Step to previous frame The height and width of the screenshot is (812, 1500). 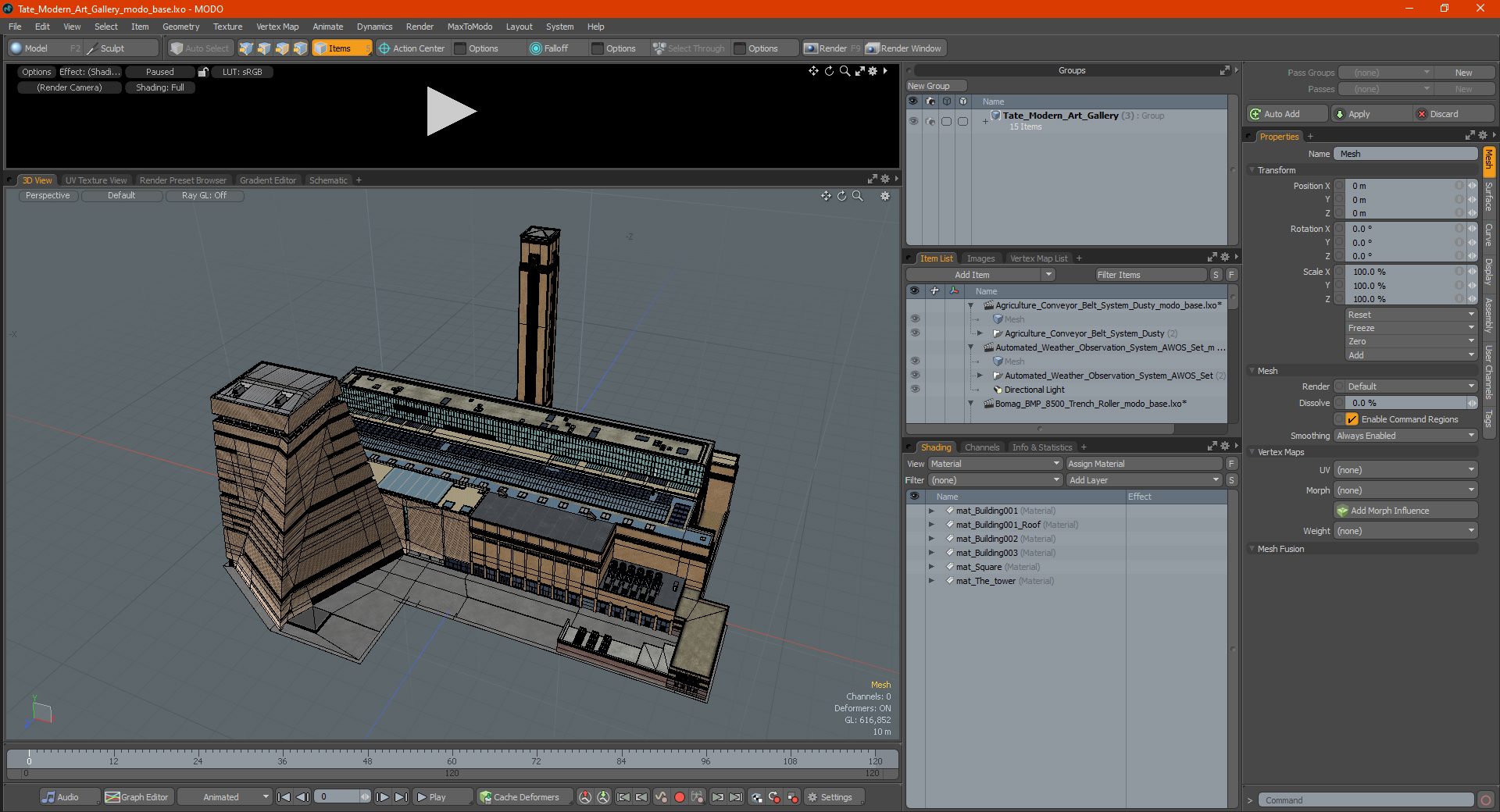click(x=302, y=797)
